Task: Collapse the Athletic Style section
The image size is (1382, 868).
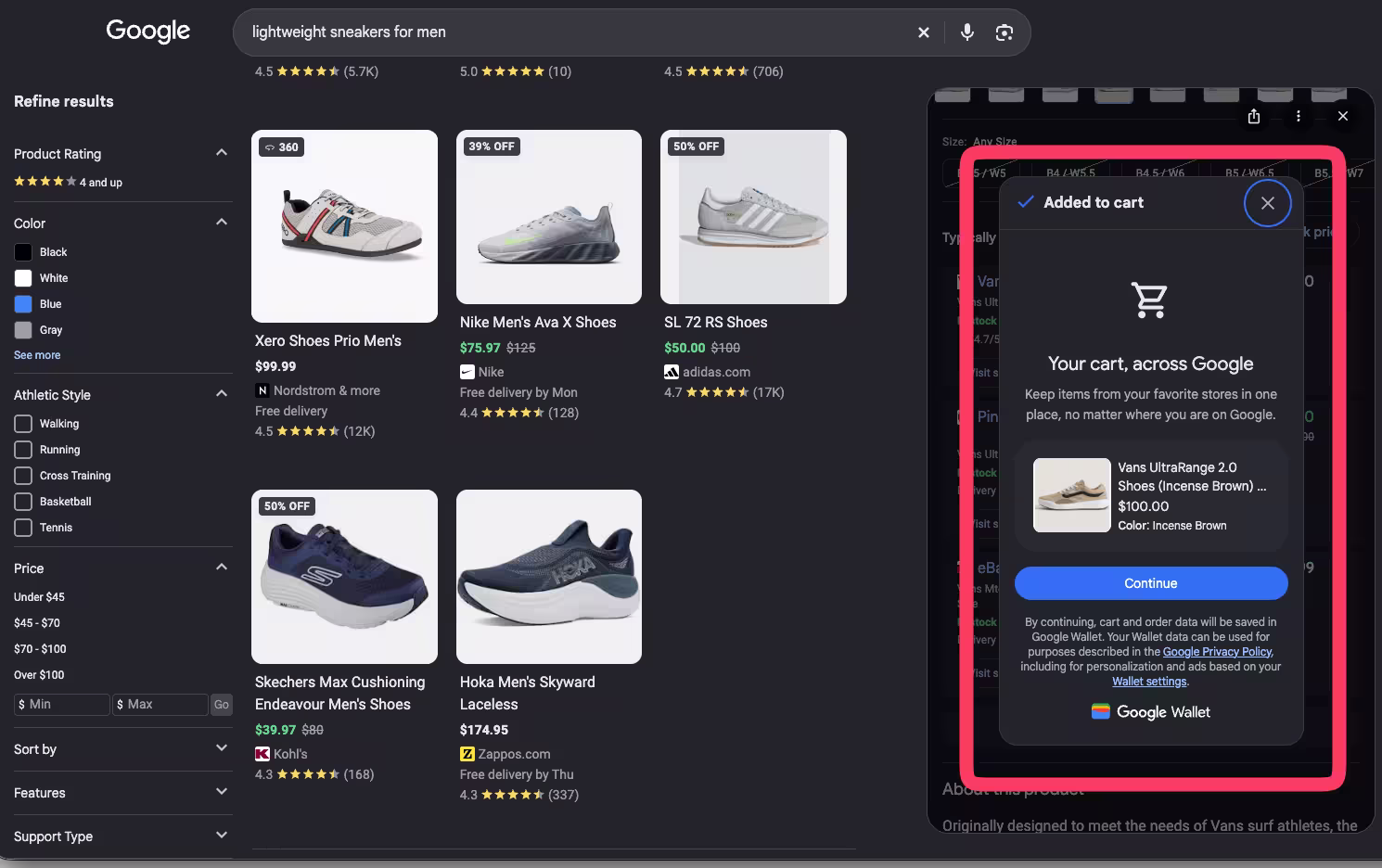Action: [x=222, y=394]
